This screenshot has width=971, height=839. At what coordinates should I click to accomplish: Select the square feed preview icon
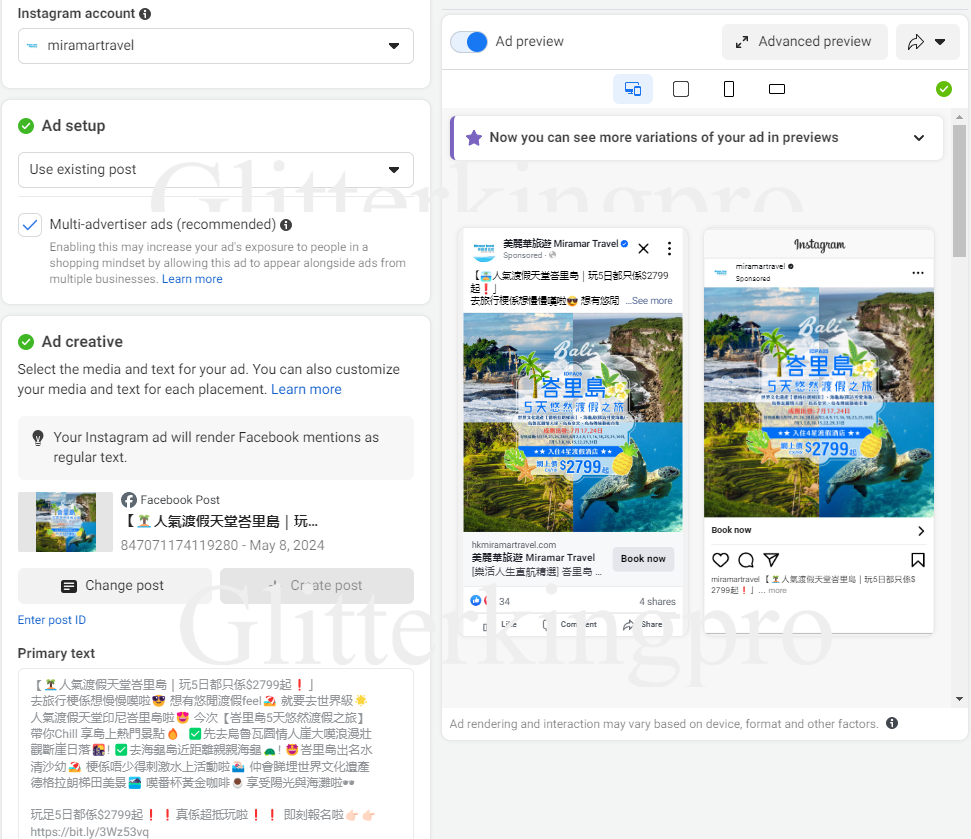click(681, 89)
